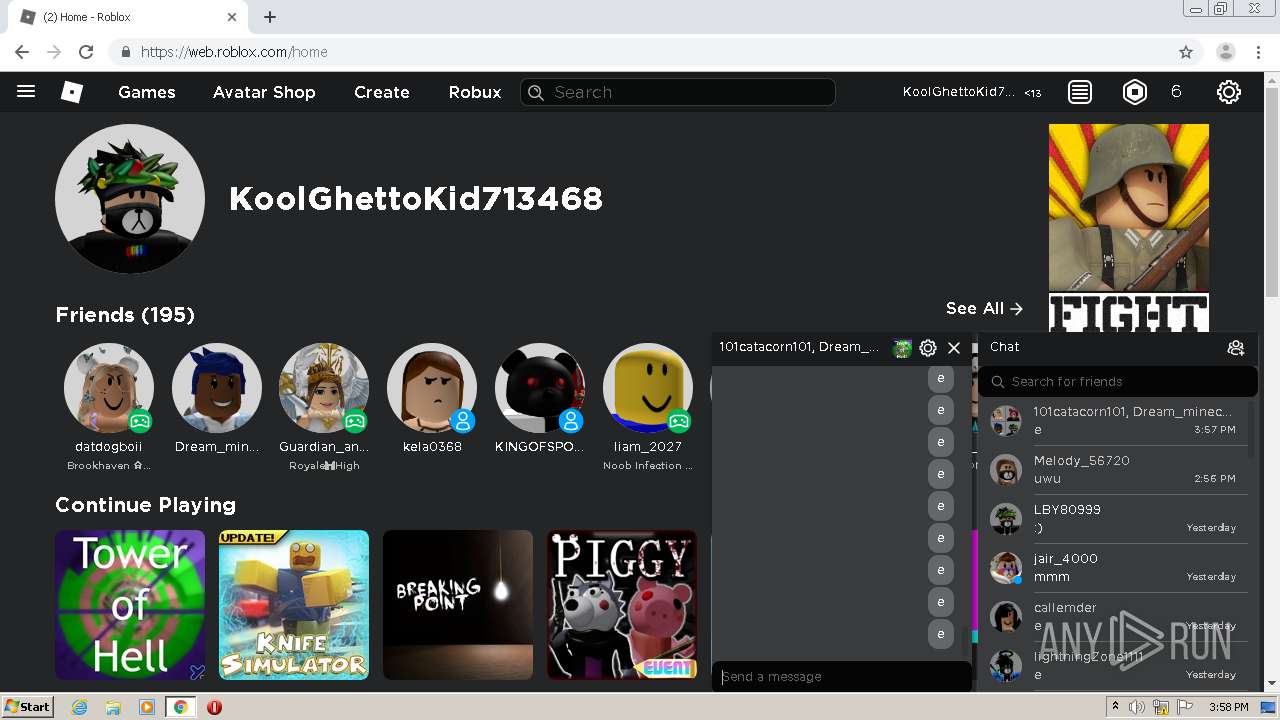
Task: Open the Breaking Point game
Action: 458,605
